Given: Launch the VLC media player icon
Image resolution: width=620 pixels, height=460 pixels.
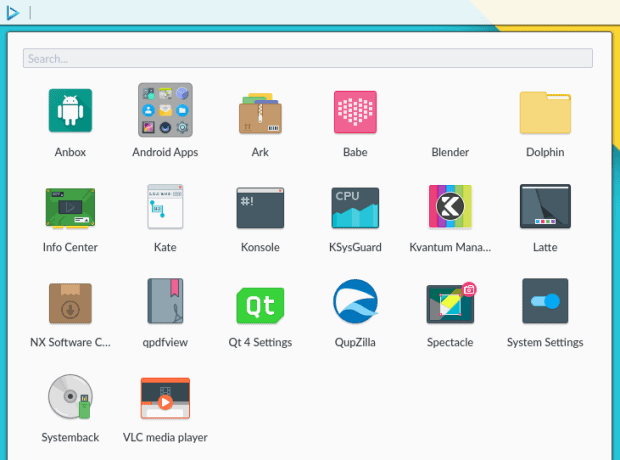Looking at the screenshot, I should 165,398.
